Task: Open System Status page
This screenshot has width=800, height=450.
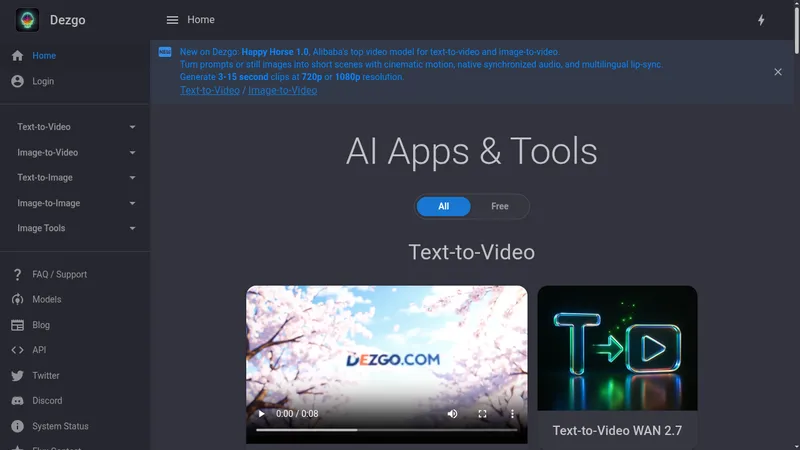Action: click(60, 426)
